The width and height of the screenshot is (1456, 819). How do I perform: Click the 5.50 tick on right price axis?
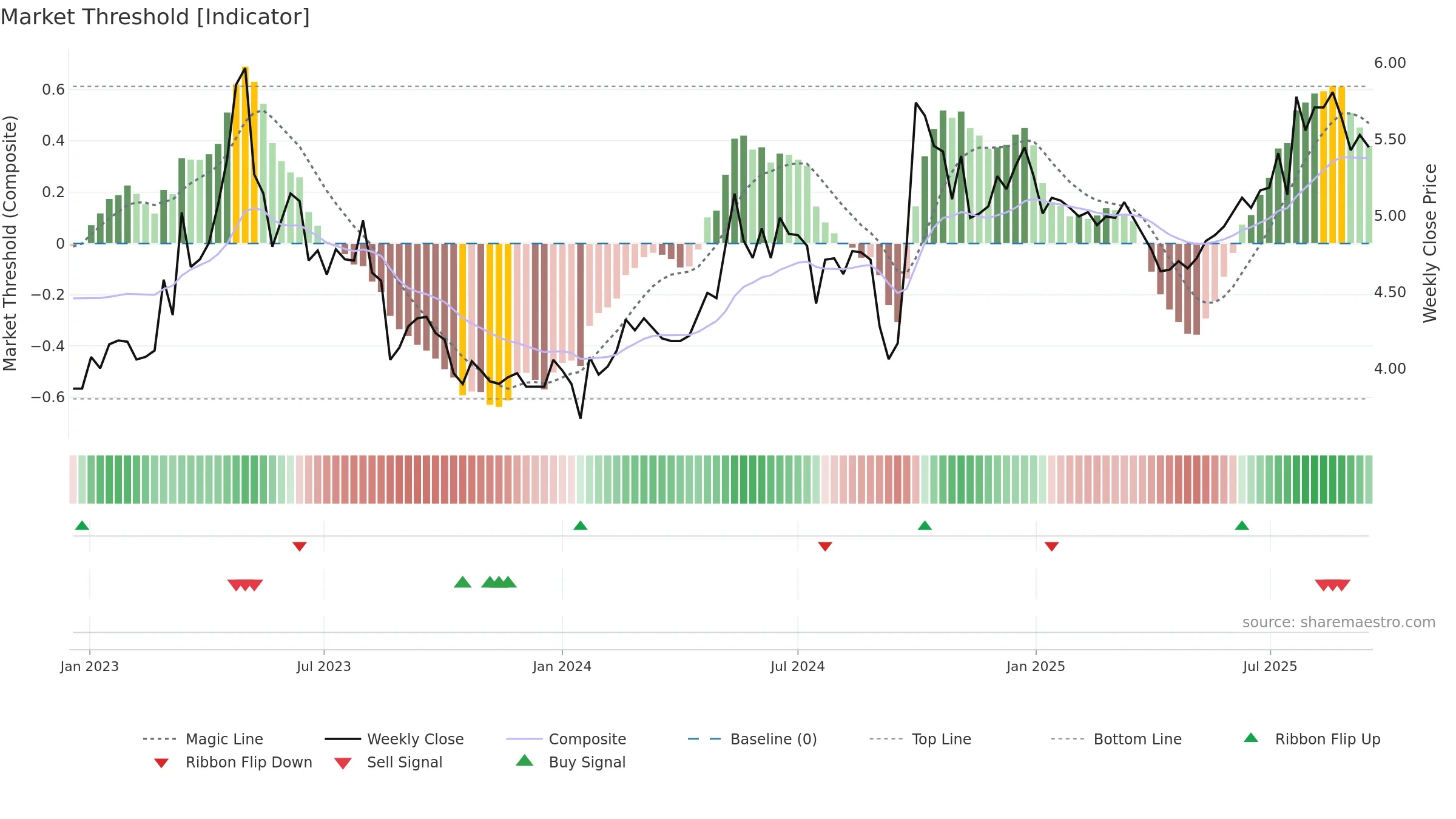click(1390, 140)
